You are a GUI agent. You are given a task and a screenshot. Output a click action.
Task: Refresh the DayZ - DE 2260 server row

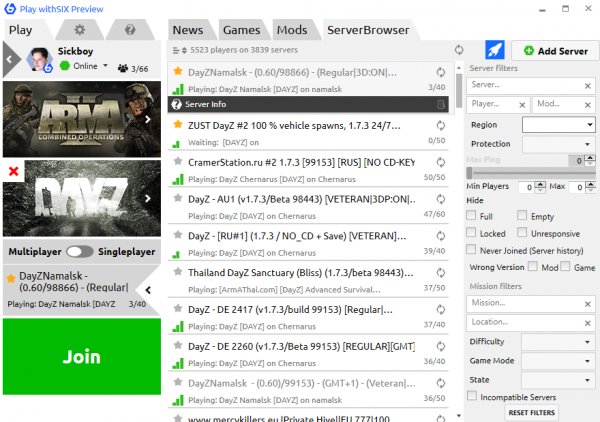tap(441, 346)
